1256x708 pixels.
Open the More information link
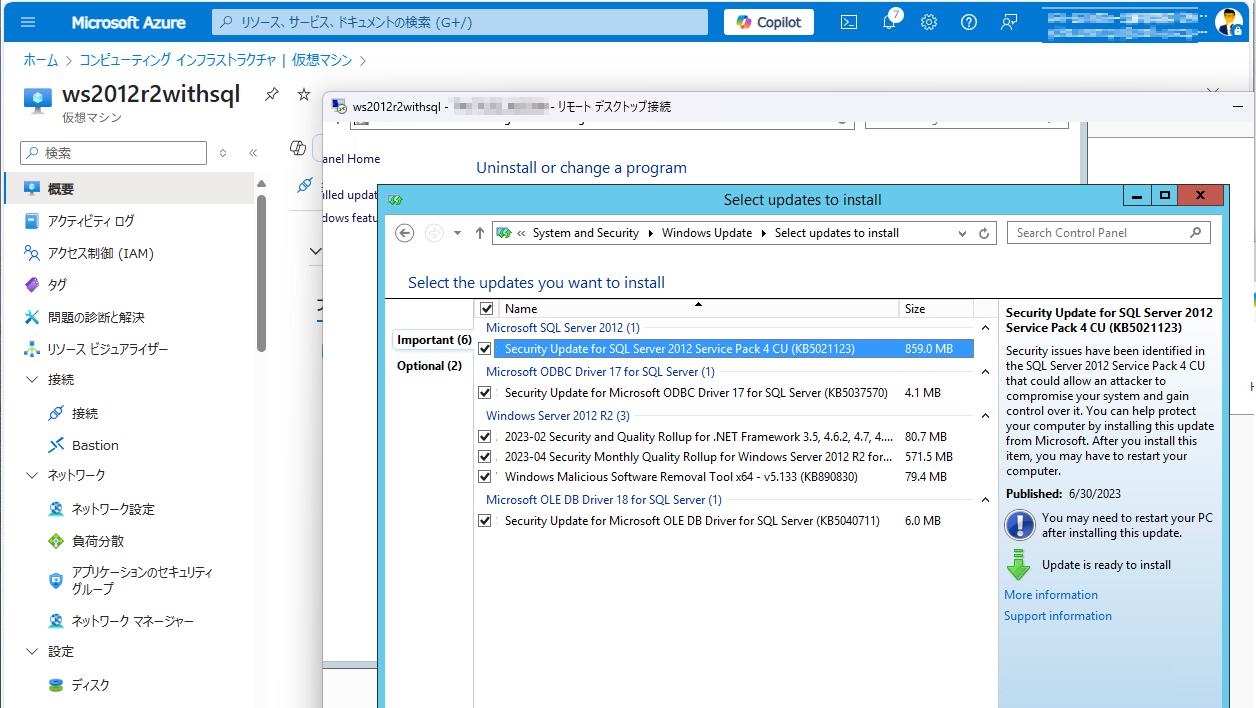pyautogui.click(x=1050, y=594)
